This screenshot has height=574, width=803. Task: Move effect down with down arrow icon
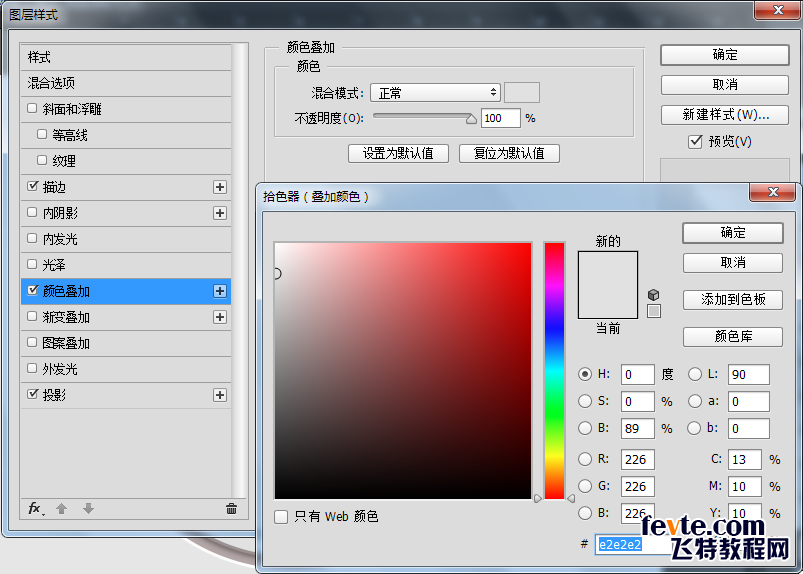(88, 508)
